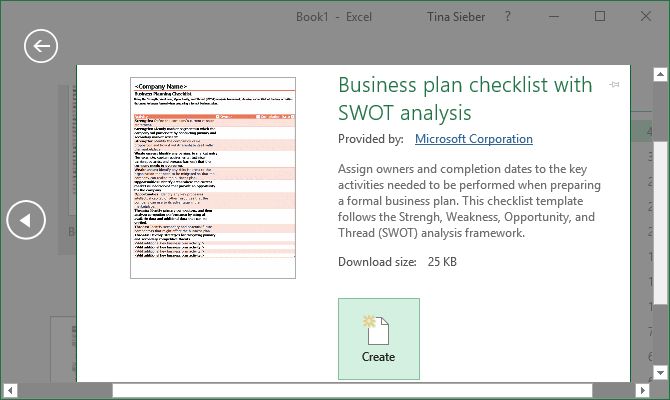Select the template title 'Business plan checklist with SWOT analysis'
The image size is (670, 400).
(465, 99)
